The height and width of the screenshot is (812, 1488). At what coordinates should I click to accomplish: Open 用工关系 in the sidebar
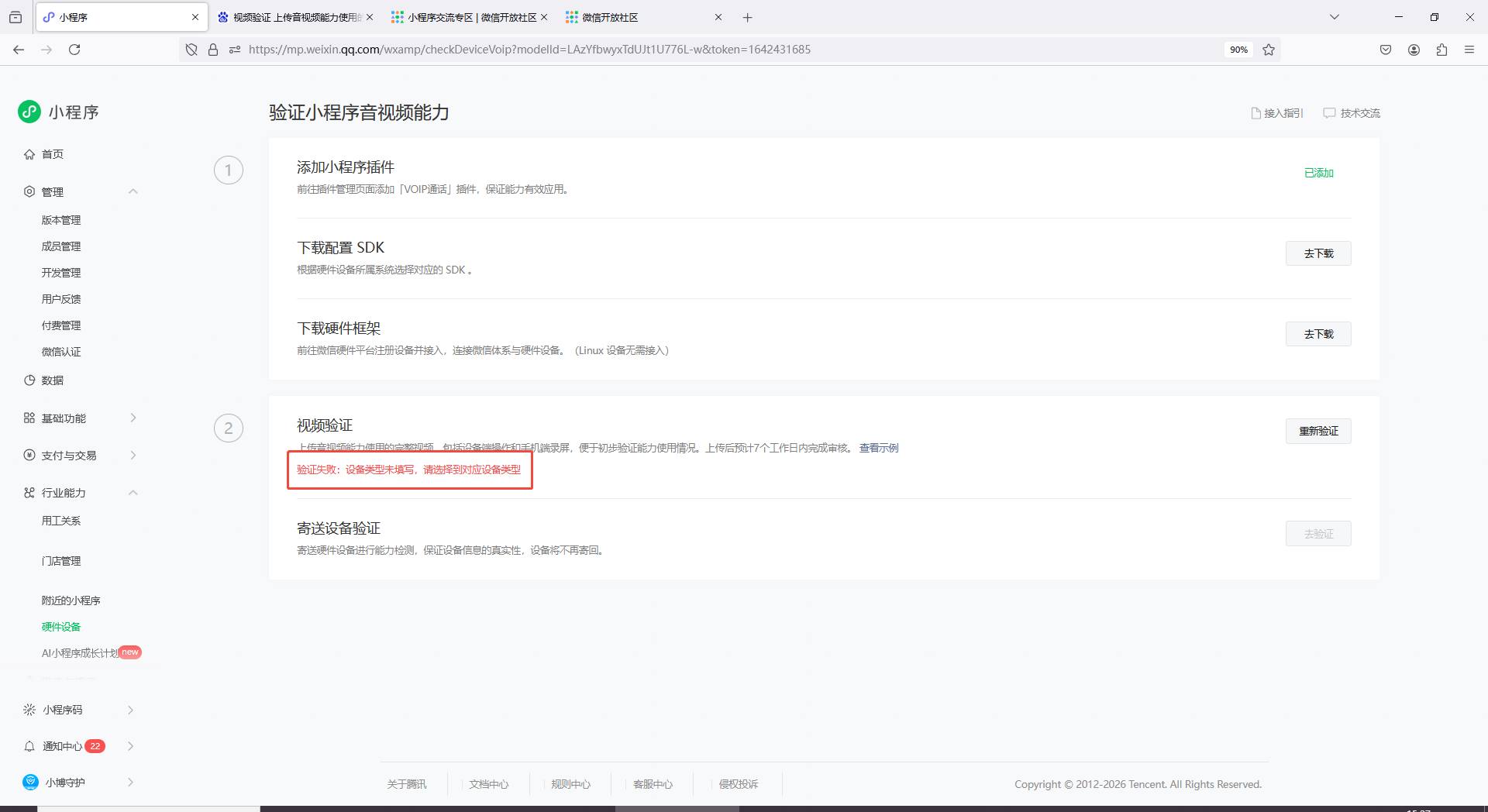61,521
